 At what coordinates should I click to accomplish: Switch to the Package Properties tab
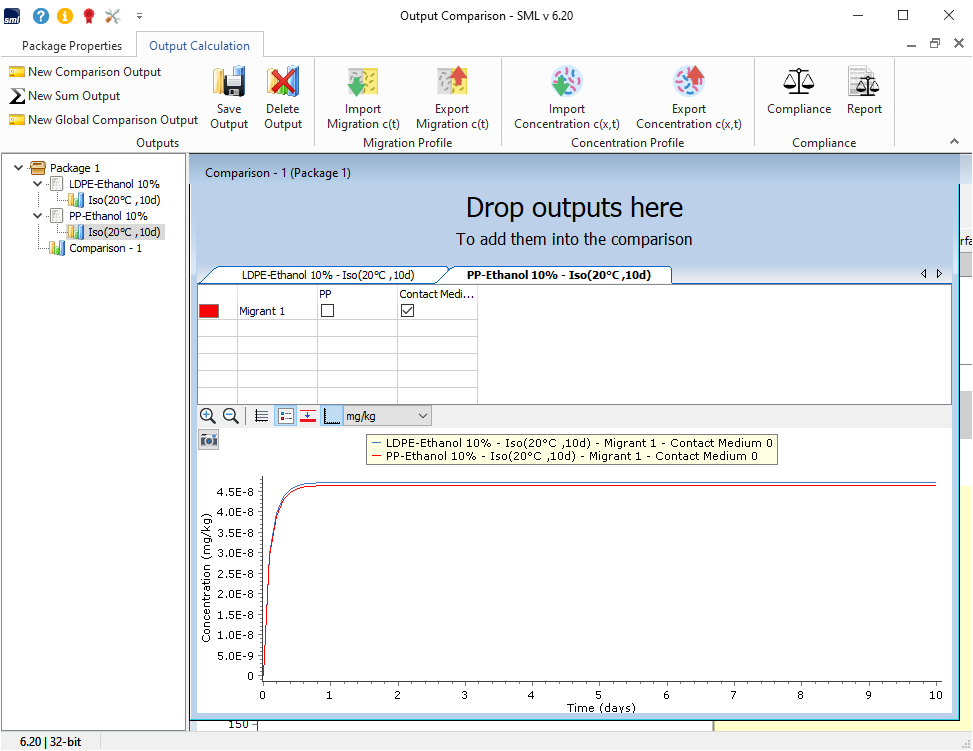72,46
